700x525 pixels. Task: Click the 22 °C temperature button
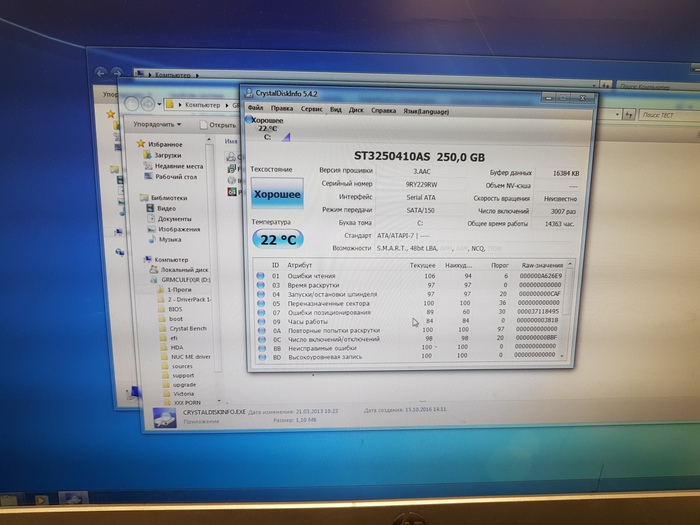(277, 240)
